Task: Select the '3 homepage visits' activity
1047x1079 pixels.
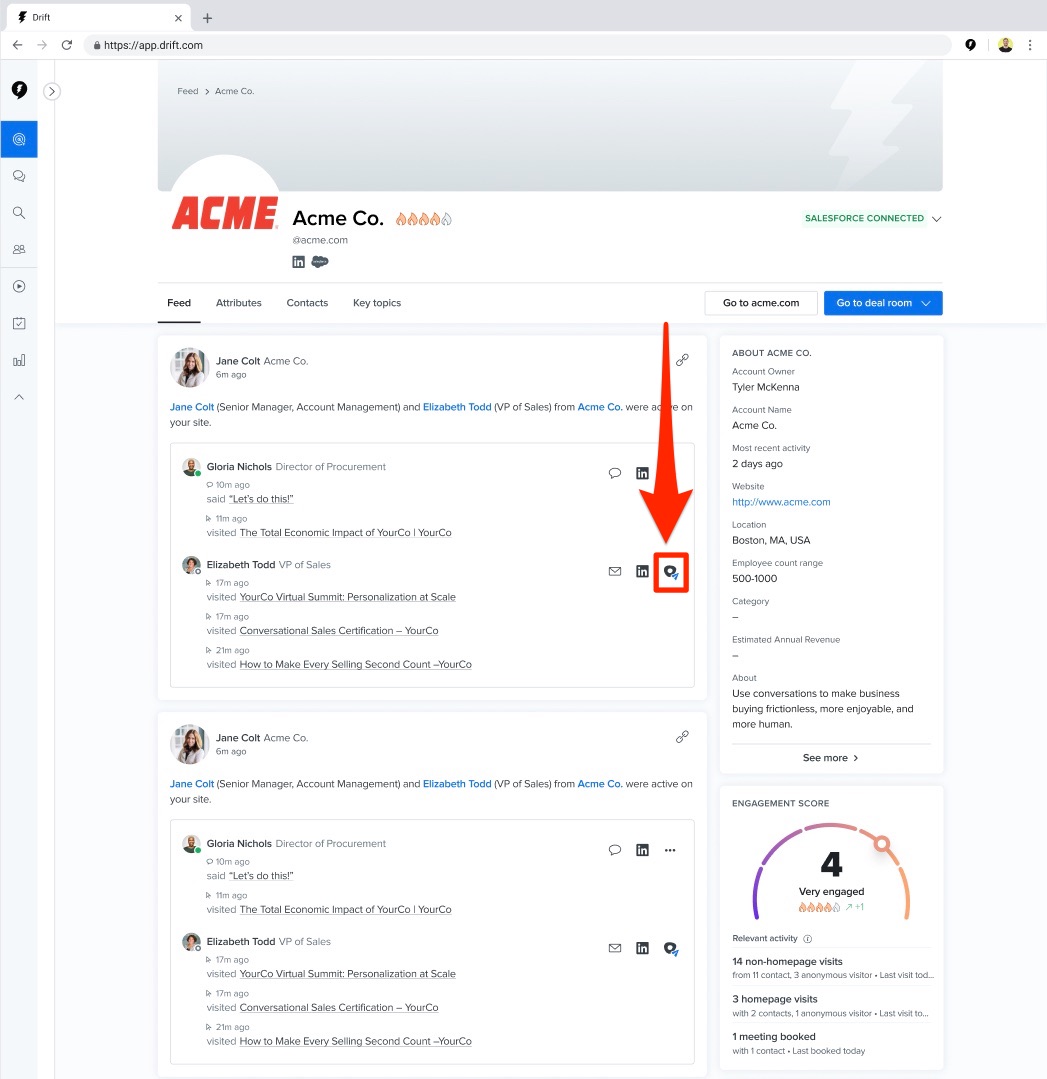Action: 830,1005
